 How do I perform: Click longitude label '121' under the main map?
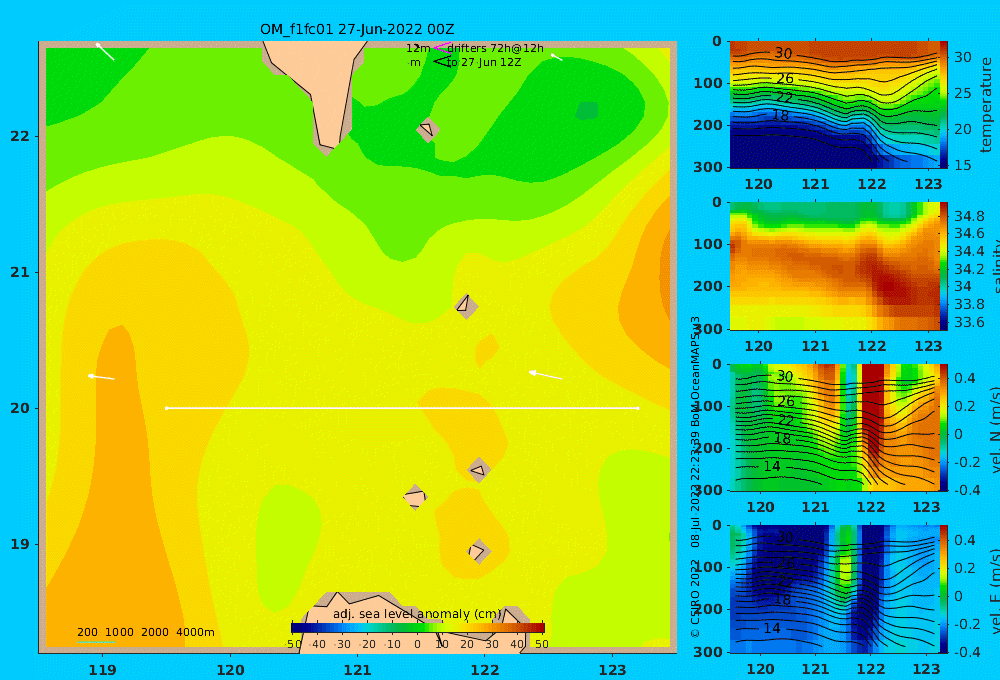[x=357, y=670]
